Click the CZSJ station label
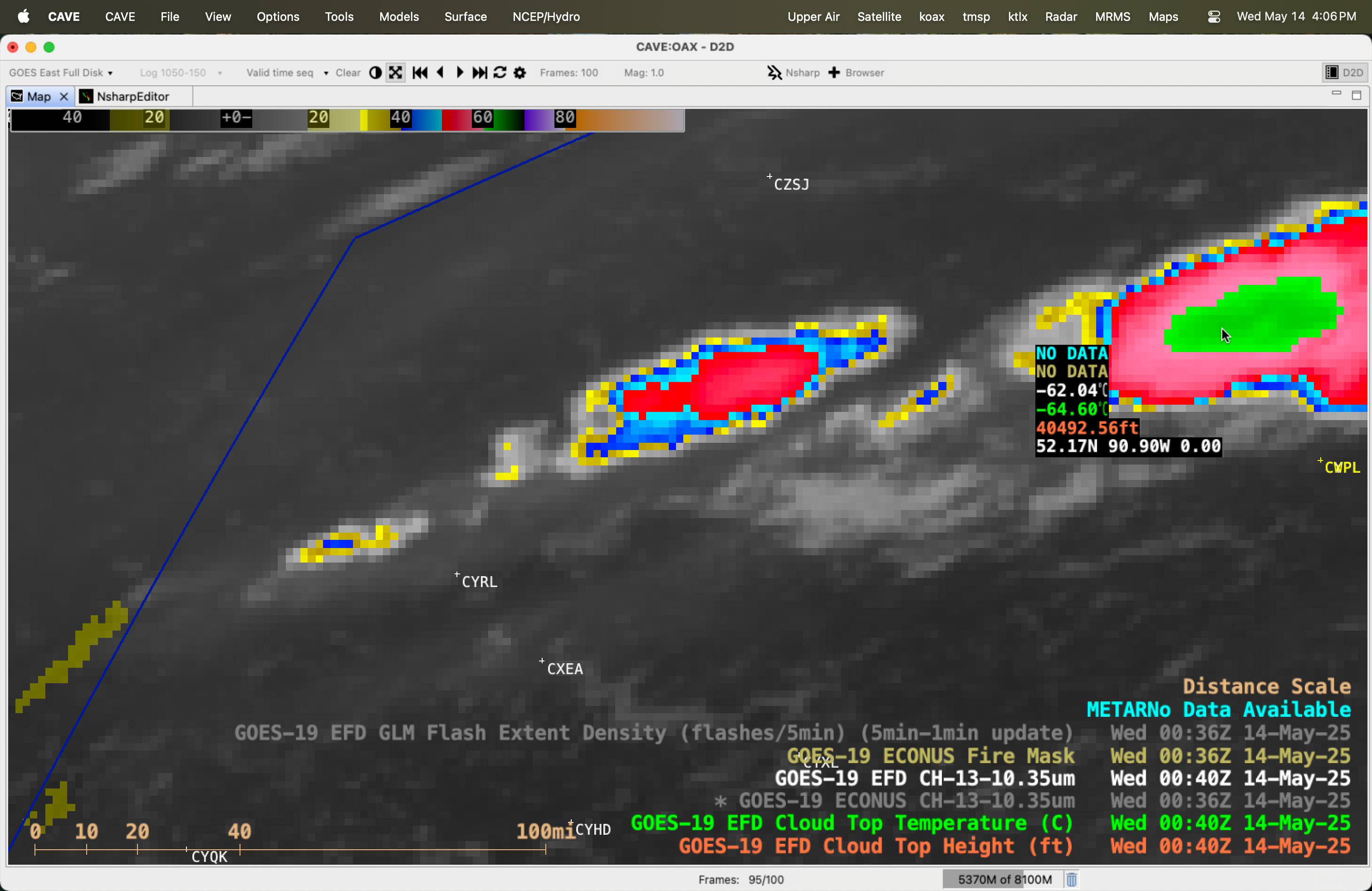This screenshot has height=891, width=1372. (791, 185)
